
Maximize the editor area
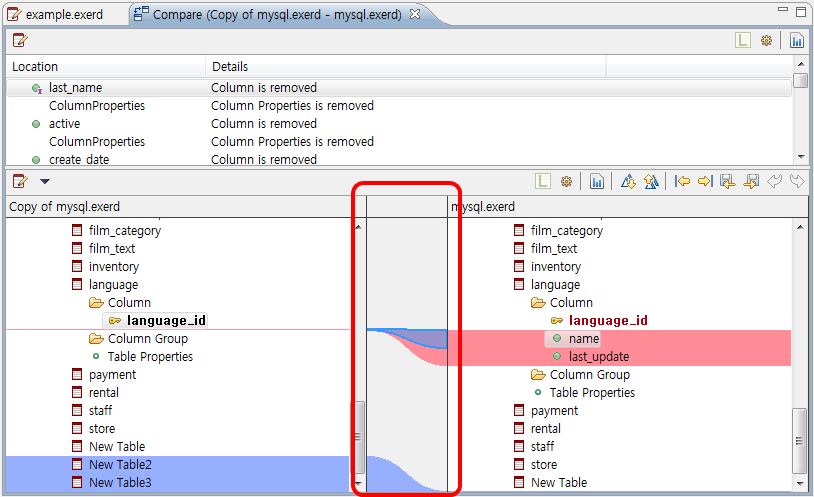point(802,11)
